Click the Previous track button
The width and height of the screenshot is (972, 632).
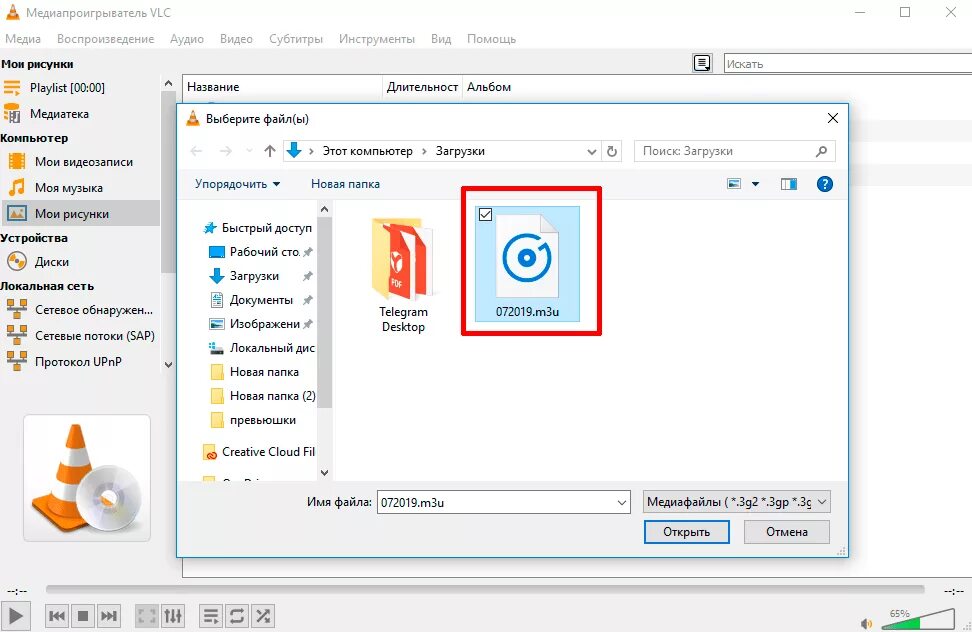tap(57, 616)
